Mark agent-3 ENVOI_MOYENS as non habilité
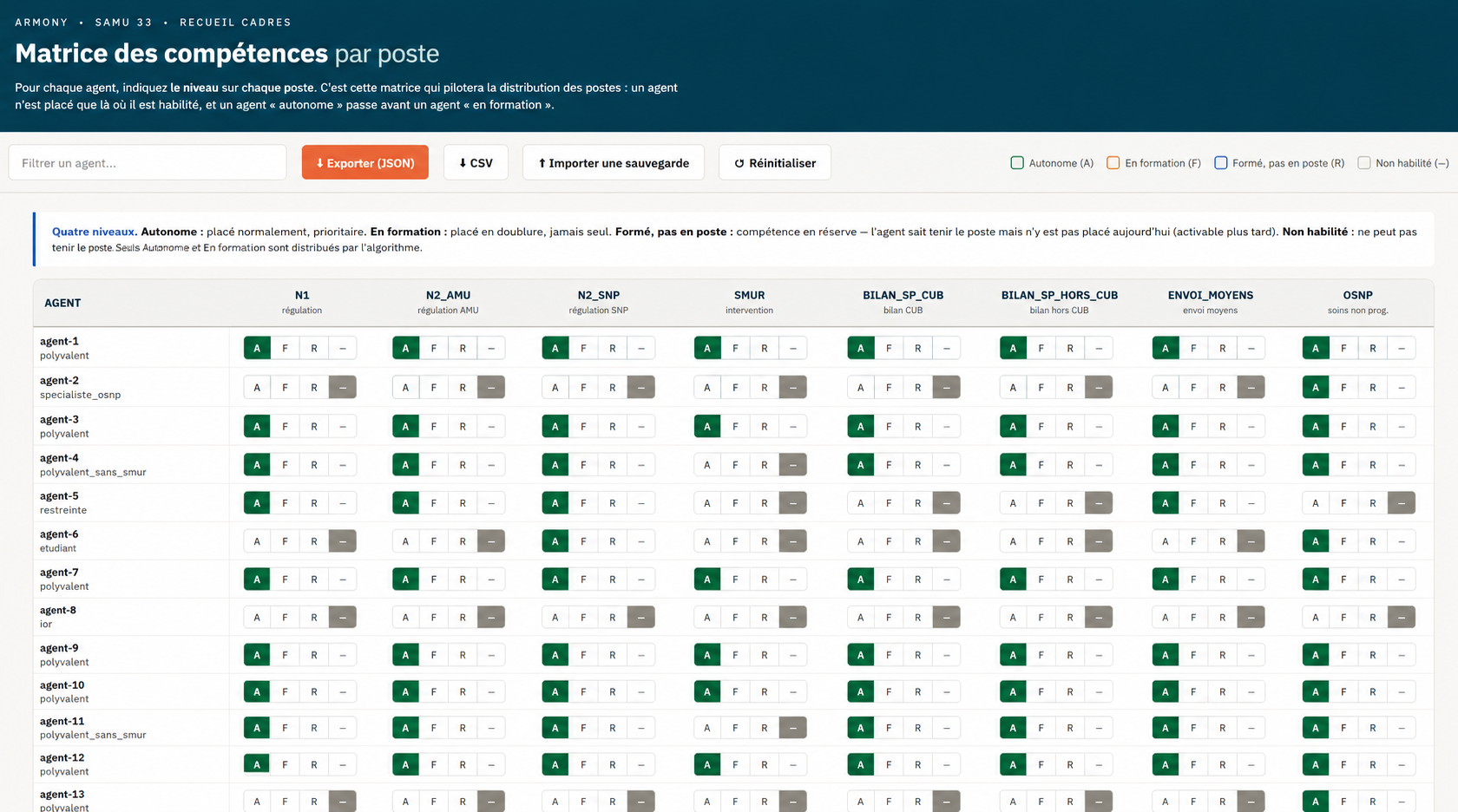The width and height of the screenshot is (1458, 812). click(x=1251, y=426)
